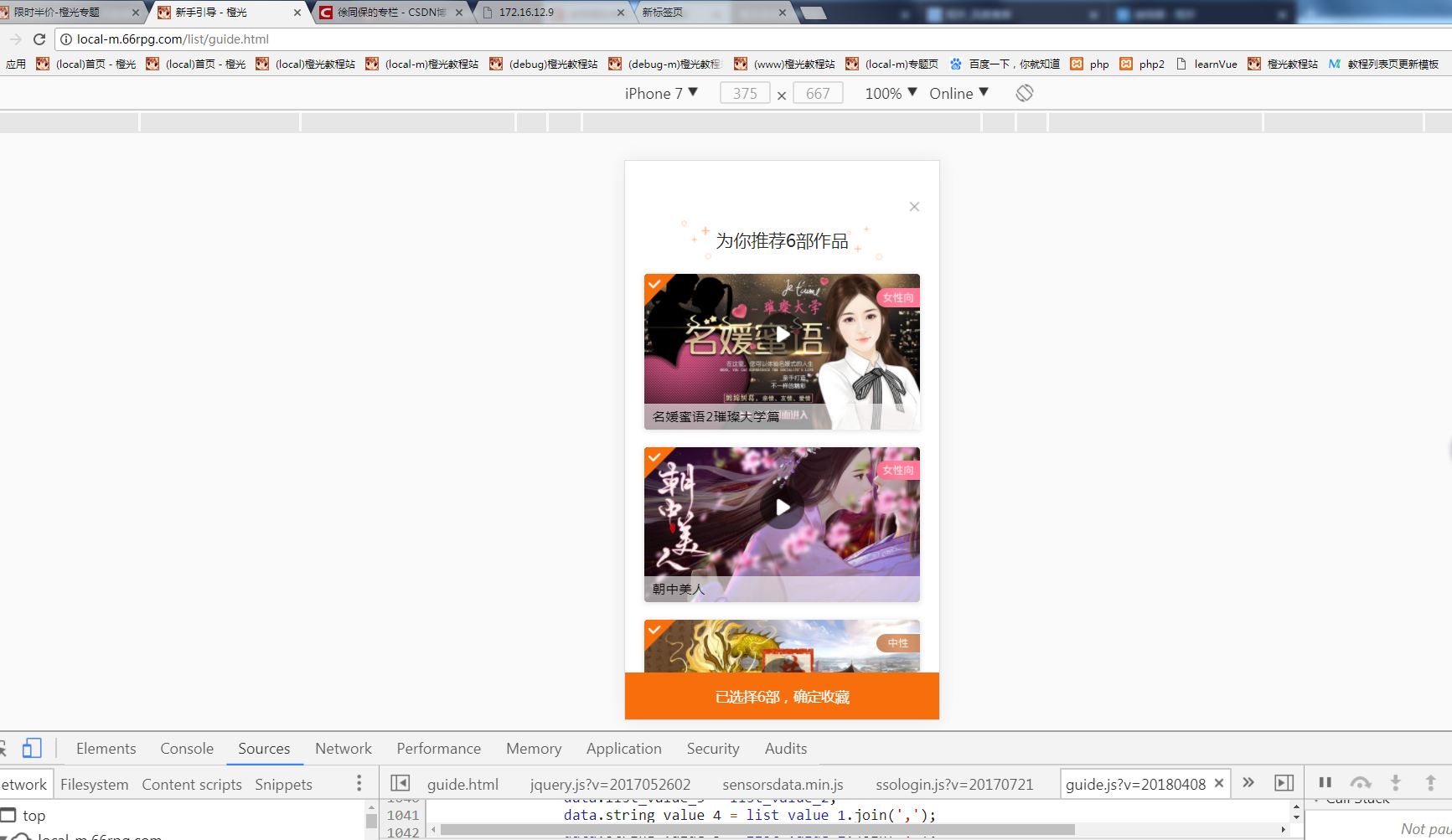Step into next function call
The image size is (1452, 840).
coord(1396,783)
